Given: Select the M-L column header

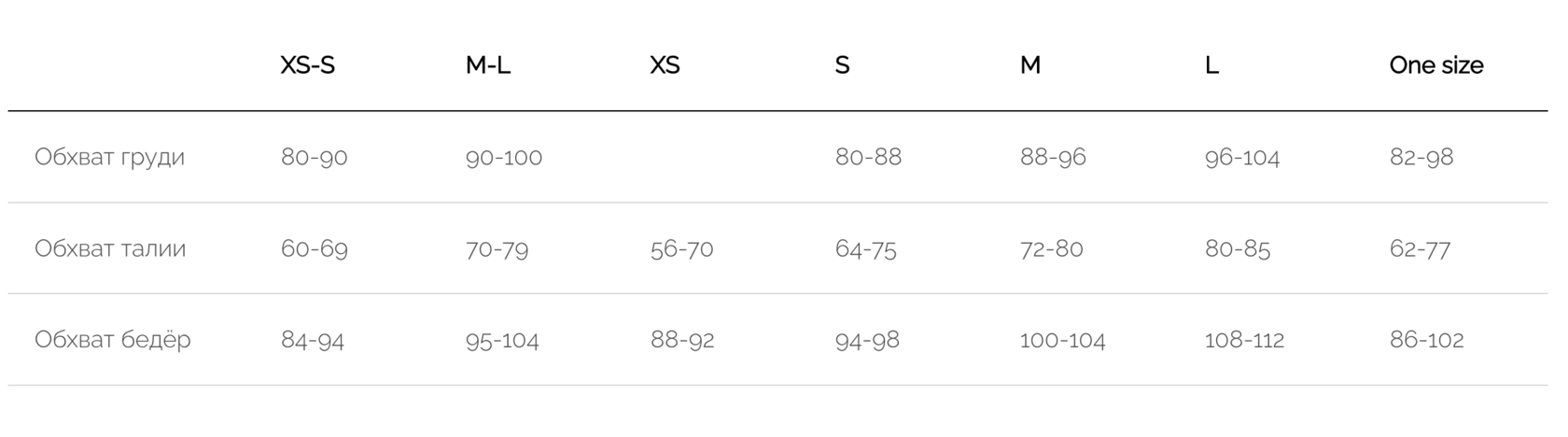Looking at the screenshot, I should [x=488, y=65].
